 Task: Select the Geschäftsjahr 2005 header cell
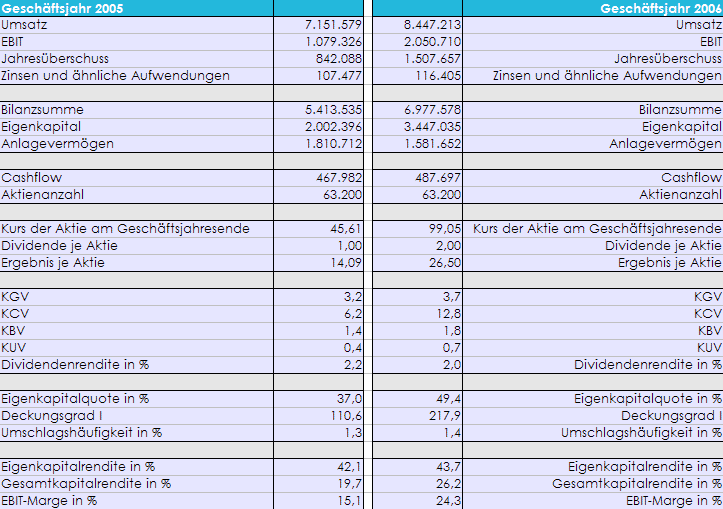tap(136, 8)
